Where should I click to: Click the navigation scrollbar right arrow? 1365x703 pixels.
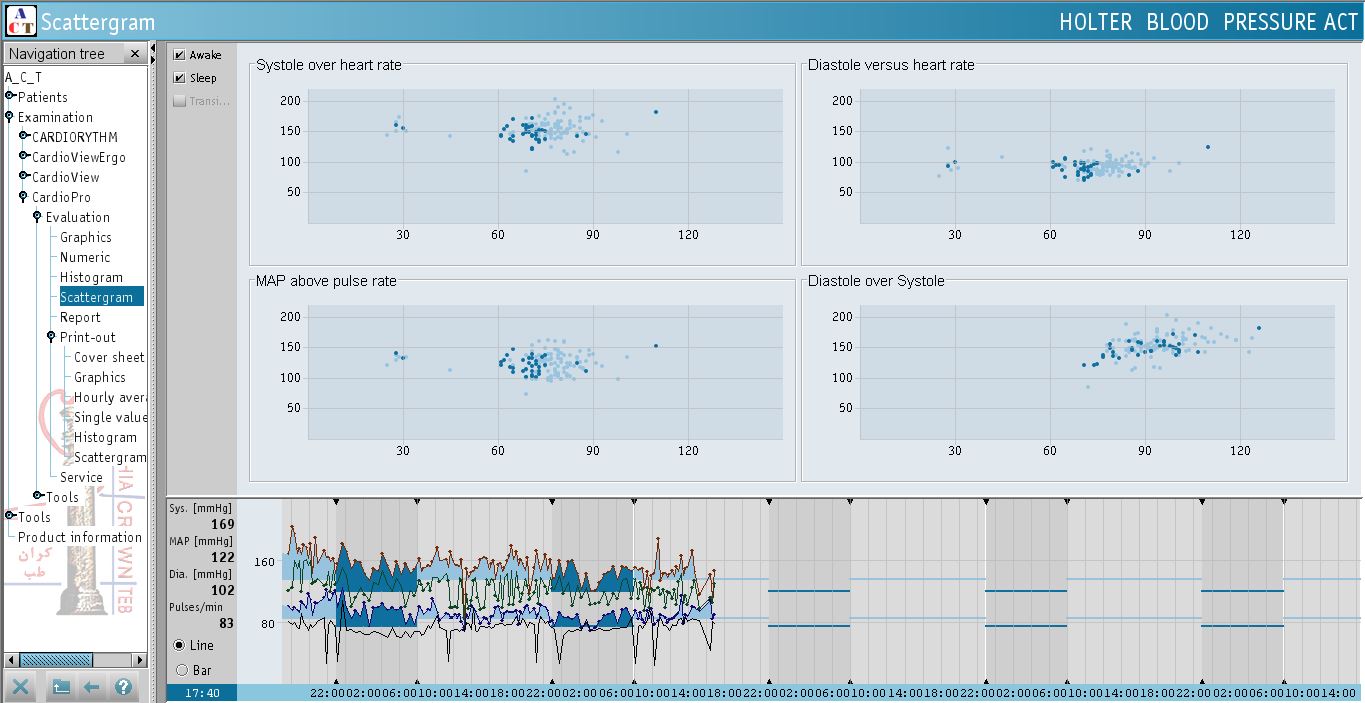(x=139, y=660)
